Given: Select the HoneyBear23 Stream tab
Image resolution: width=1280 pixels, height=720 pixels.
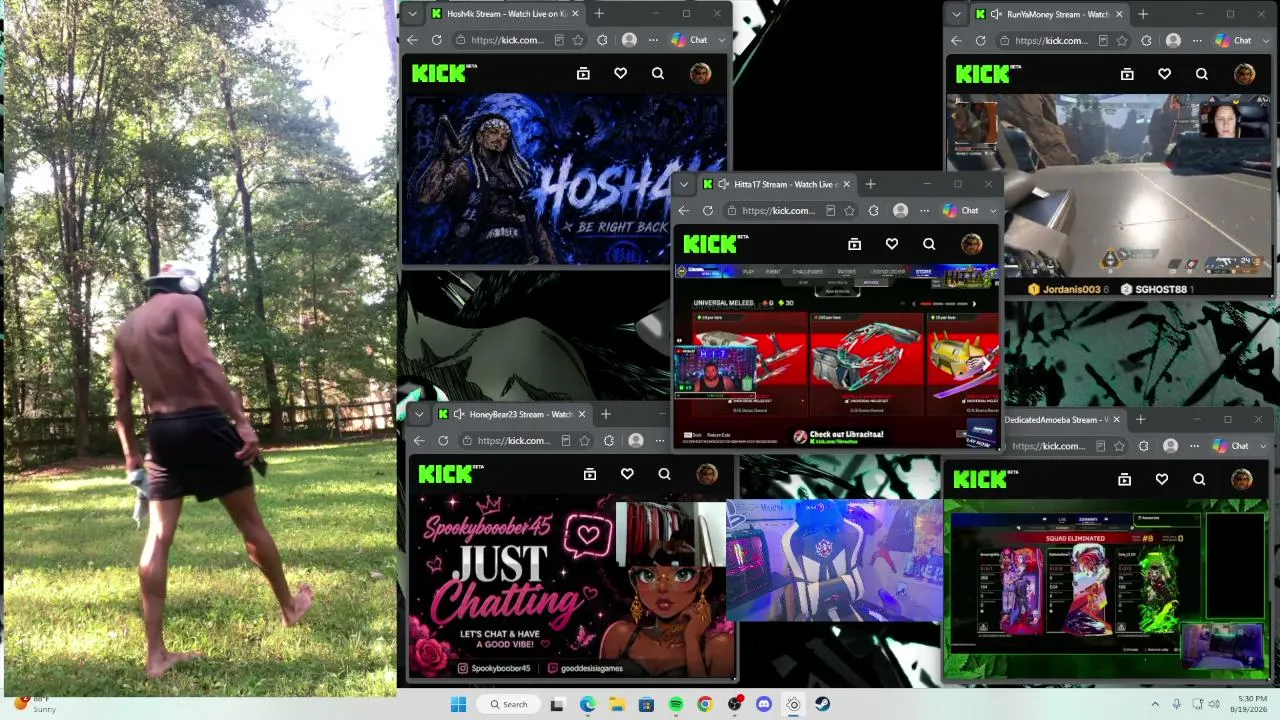Looking at the screenshot, I should 513,414.
